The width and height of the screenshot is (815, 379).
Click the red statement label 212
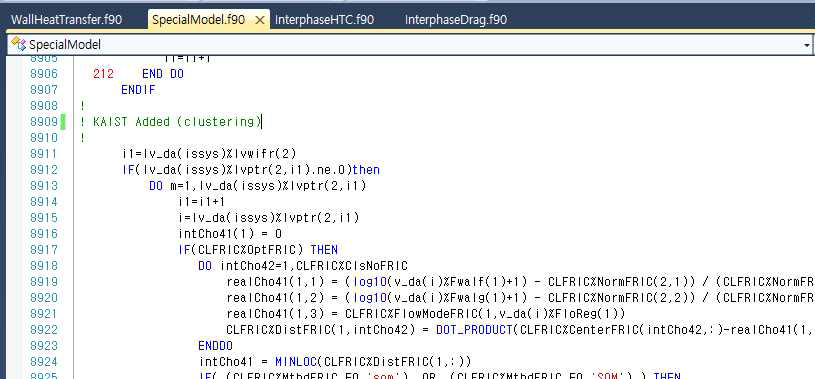[103, 74]
